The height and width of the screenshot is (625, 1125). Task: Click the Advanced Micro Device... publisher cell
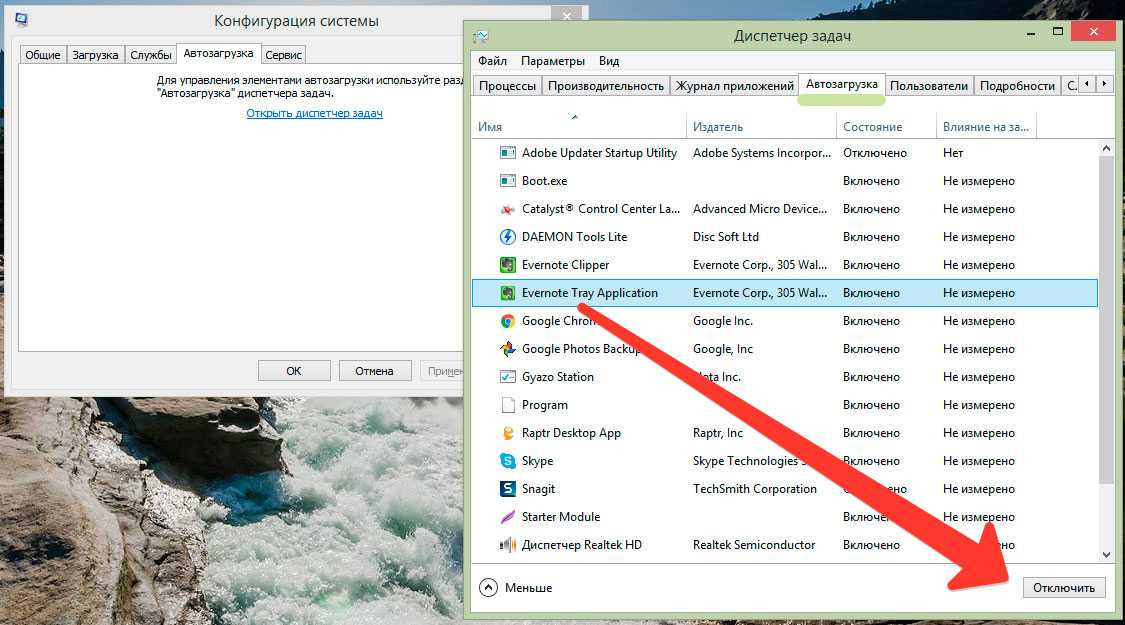tap(760, 209)
